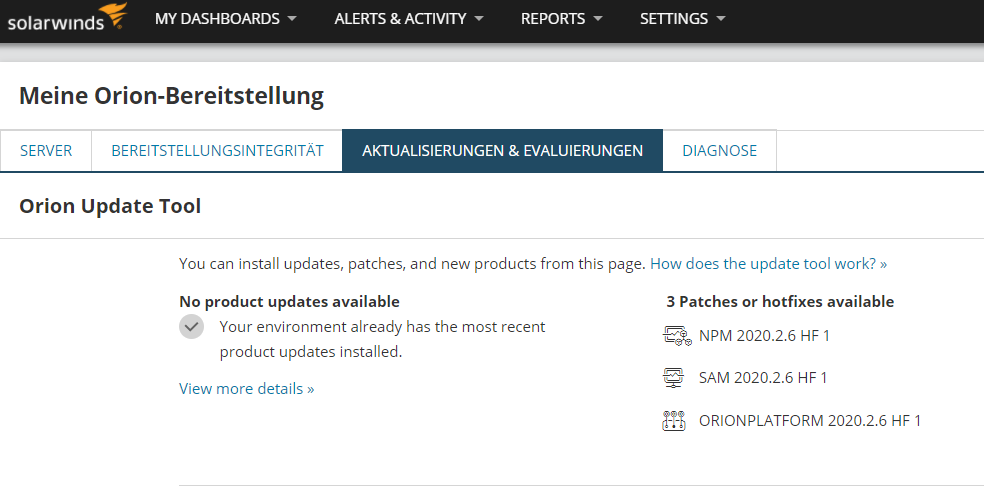The image size is (984, 496).
Task: Open the My Dashboards menu
Action: (x=225, y=19)
